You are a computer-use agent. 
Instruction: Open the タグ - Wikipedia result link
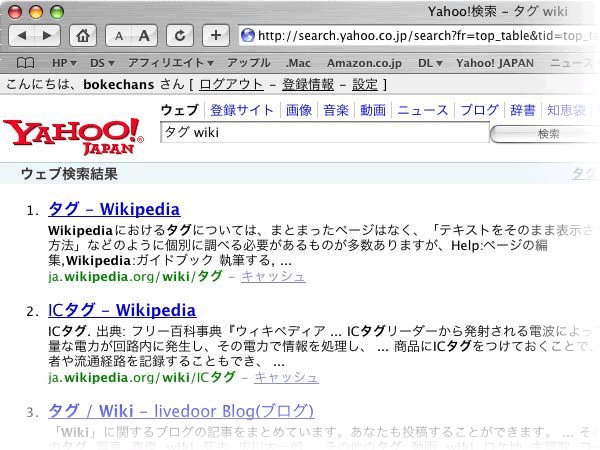click(x=113, y=210)
